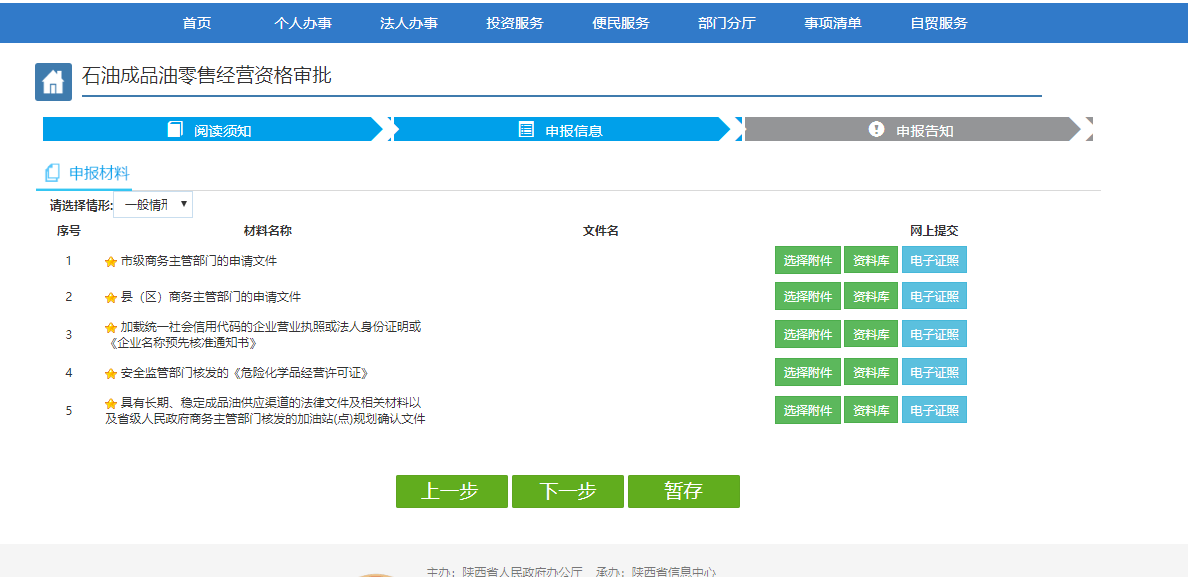Screen dimensions: 1188x577
Task: Select the 申报材料 tab
Action: pyautogui.click(x=98, y=173)
